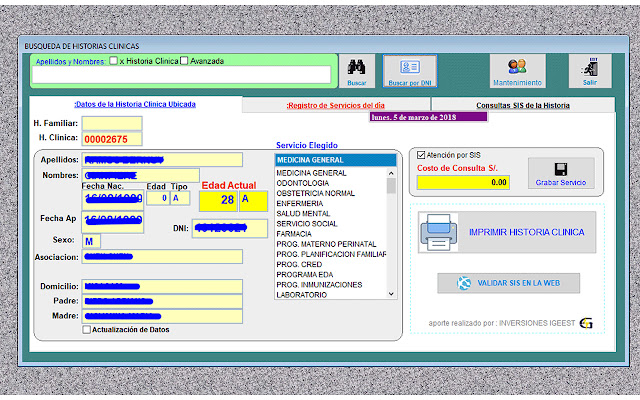Pick LABORATORIO in the service list
This screenshot has height=400, width=640.
(x=301, y=295)
